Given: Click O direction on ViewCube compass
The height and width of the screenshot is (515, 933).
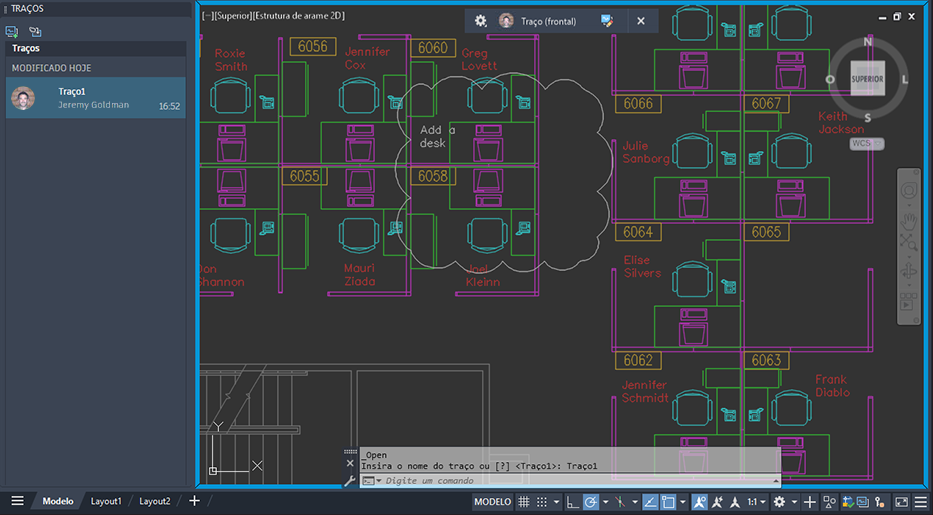Looking at the screenshot, I should [x=830, y=79].
